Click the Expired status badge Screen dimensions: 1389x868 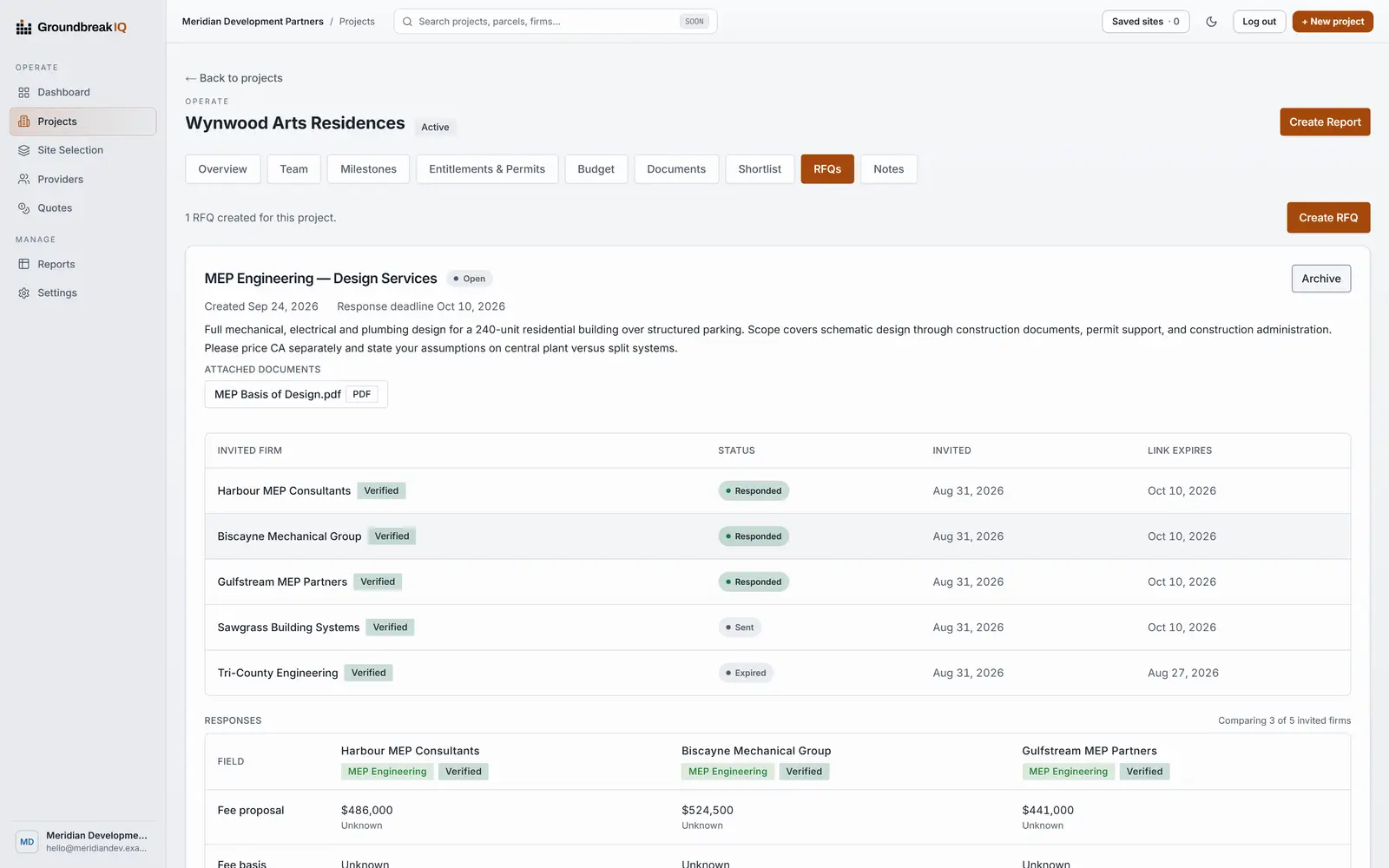[x=746, y=674]
